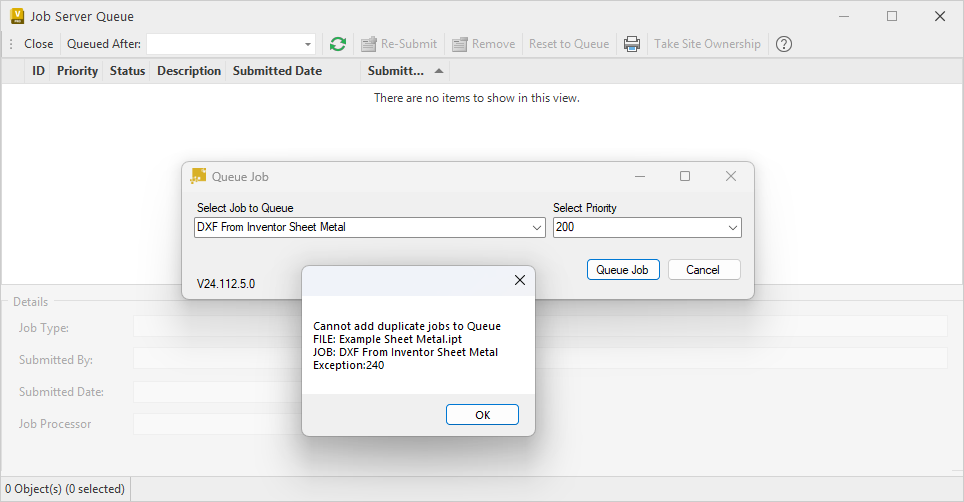Image resolution: width=964 pixels, height=502 pixels.
Task: Click the Job Type details field
Action: (x=540, y=326)
